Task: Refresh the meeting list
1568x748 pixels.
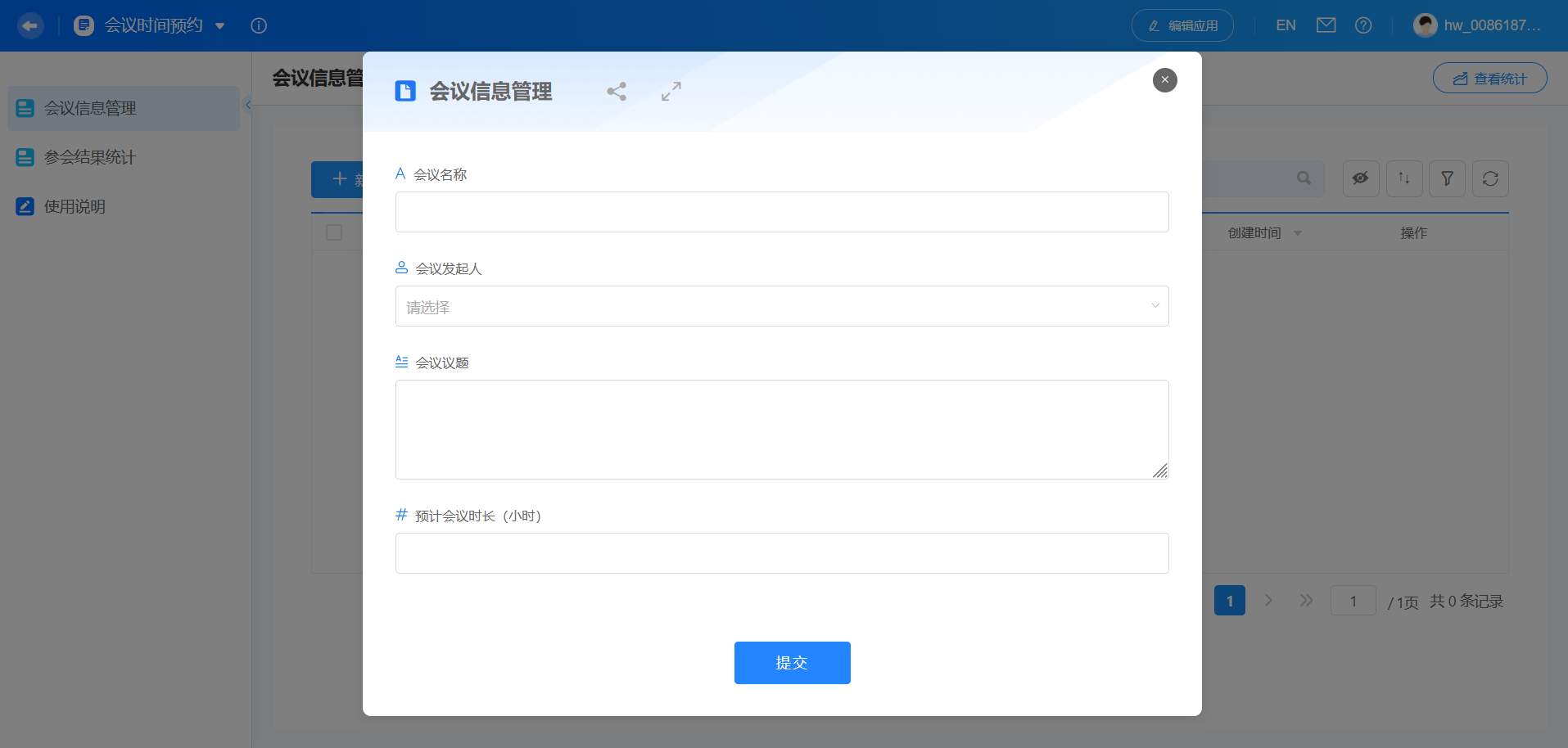Action: (x=1490, y=178)
